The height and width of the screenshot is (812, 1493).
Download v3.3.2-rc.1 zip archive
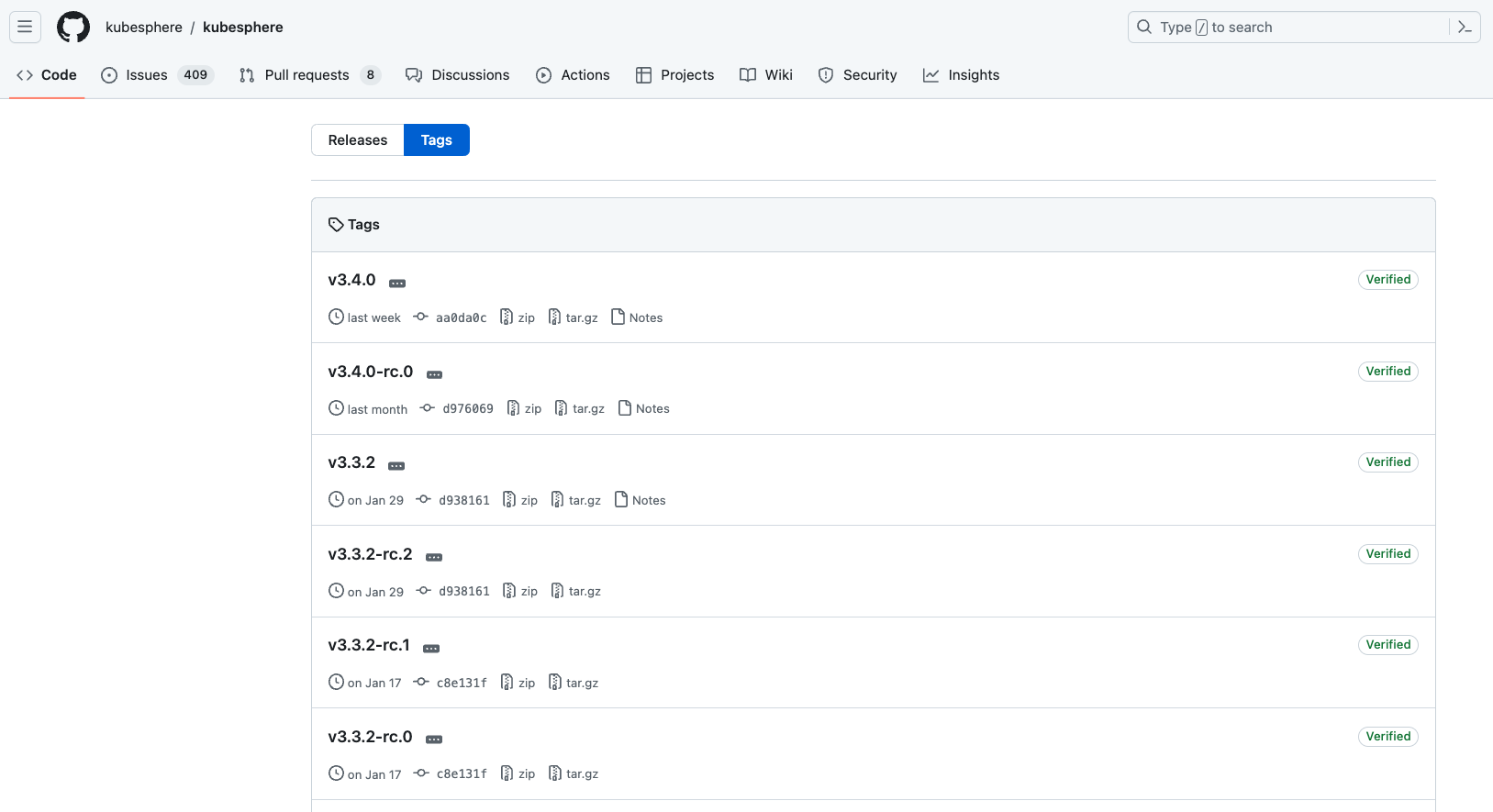pos(518,683)
